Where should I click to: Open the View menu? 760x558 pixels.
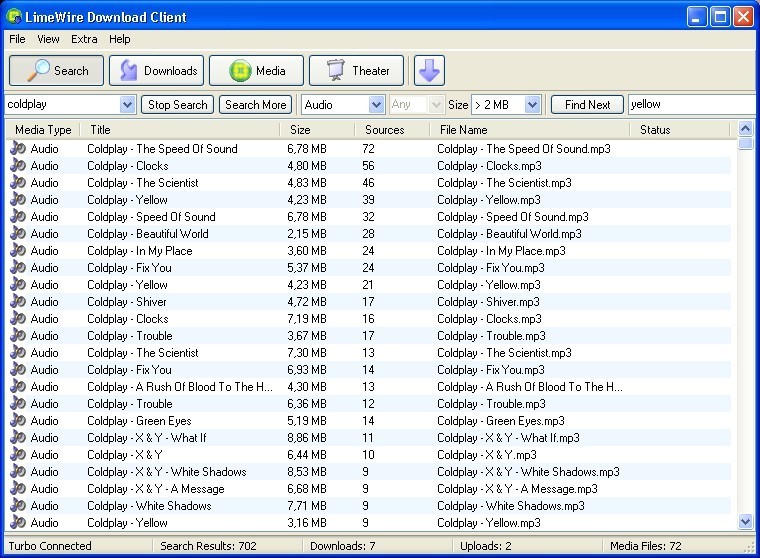(48, 39)
